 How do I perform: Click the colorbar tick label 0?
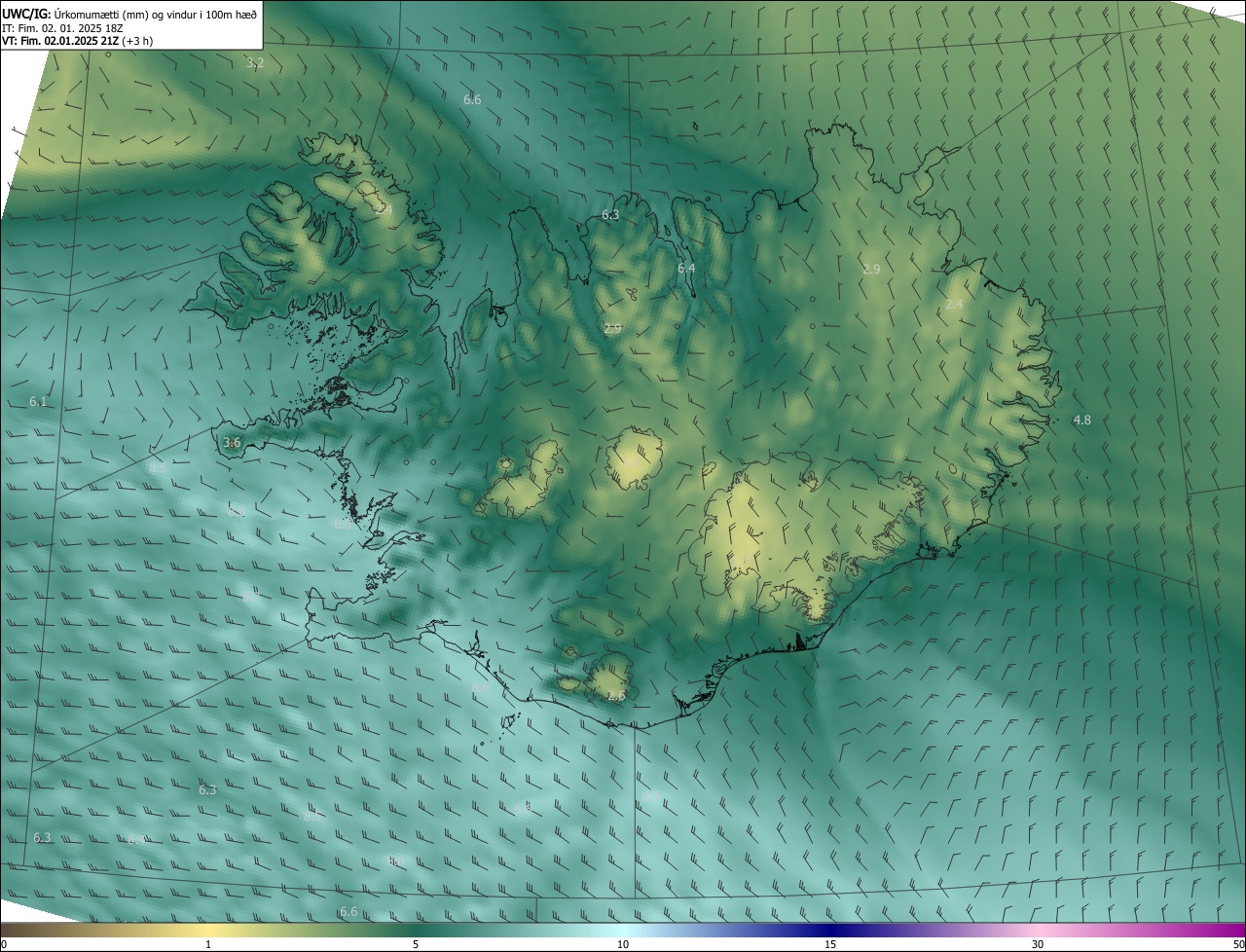[x=4, y=944]
